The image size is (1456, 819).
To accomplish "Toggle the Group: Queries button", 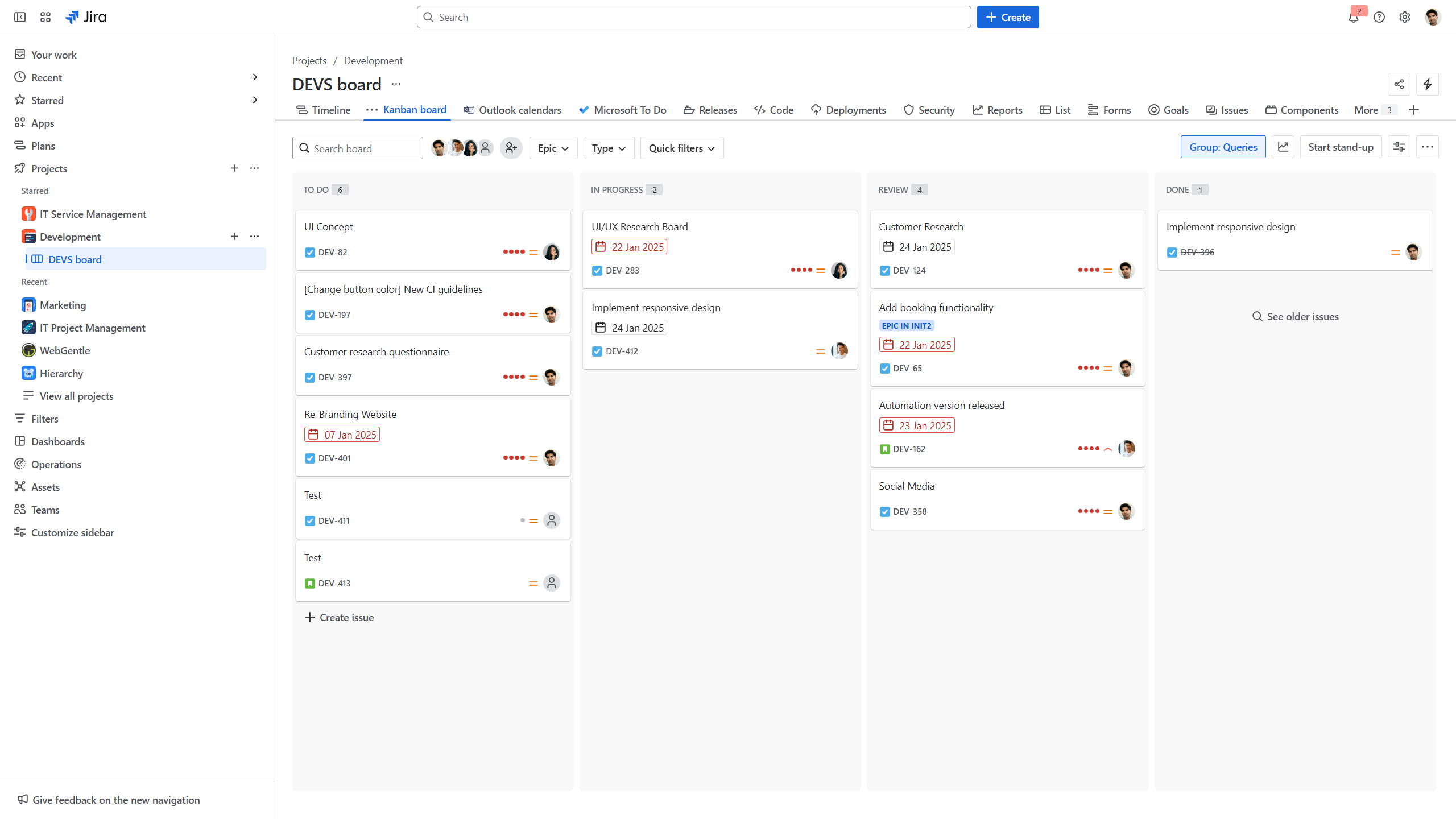I will tap(1223, 147).
